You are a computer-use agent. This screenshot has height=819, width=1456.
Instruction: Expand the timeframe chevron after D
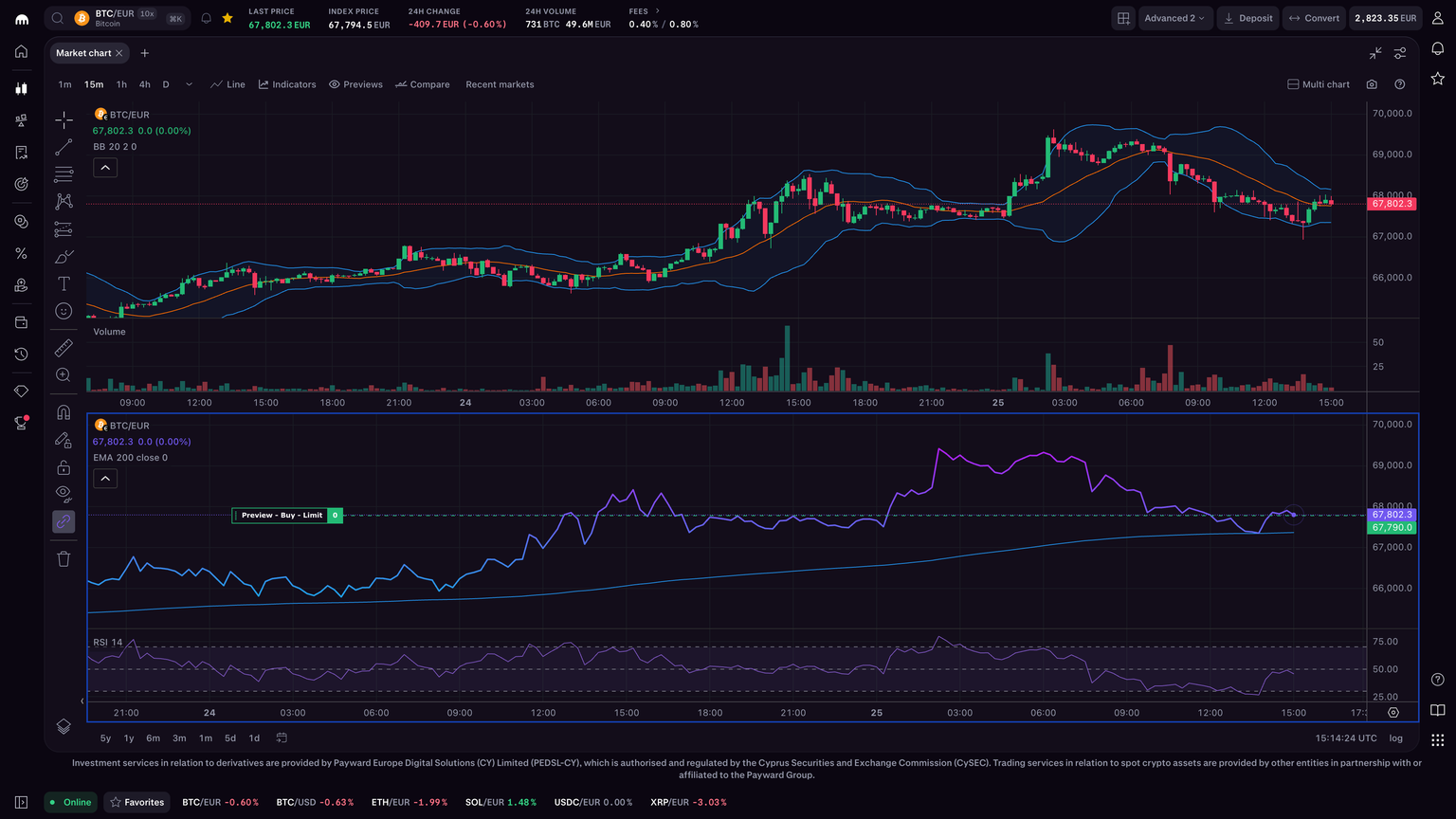pyautogui.click(x=189, y=84)
